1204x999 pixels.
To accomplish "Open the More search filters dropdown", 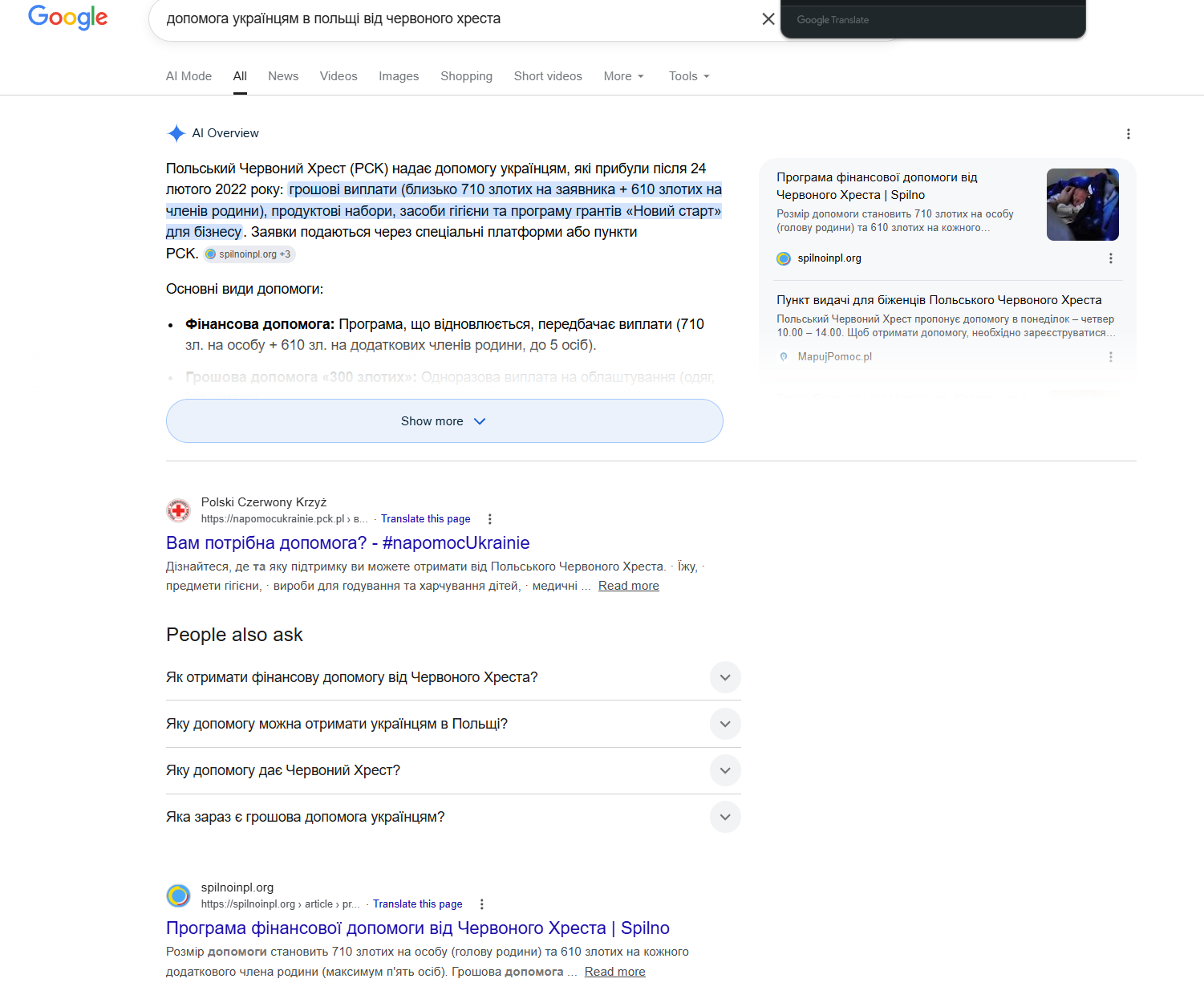I will click(623, 76).
